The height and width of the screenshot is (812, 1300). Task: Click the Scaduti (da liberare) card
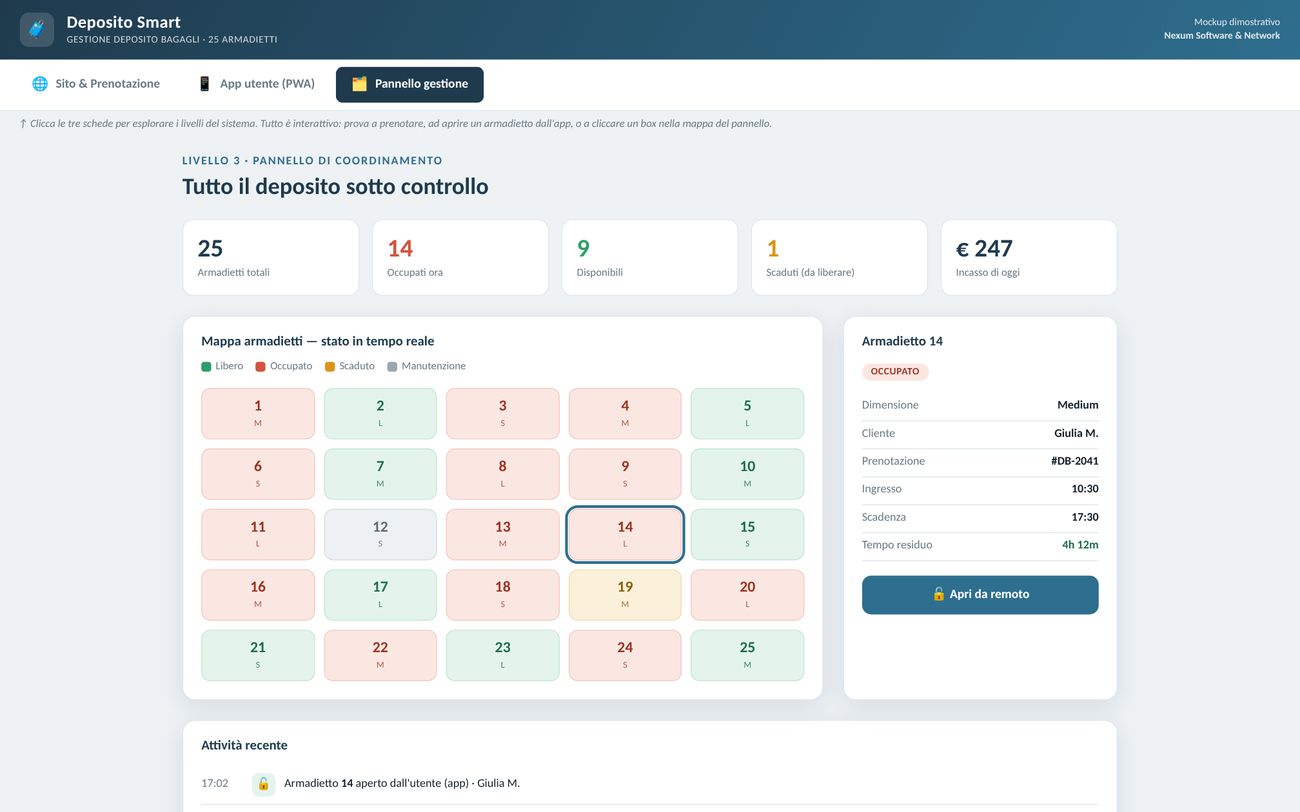point(839,258)
